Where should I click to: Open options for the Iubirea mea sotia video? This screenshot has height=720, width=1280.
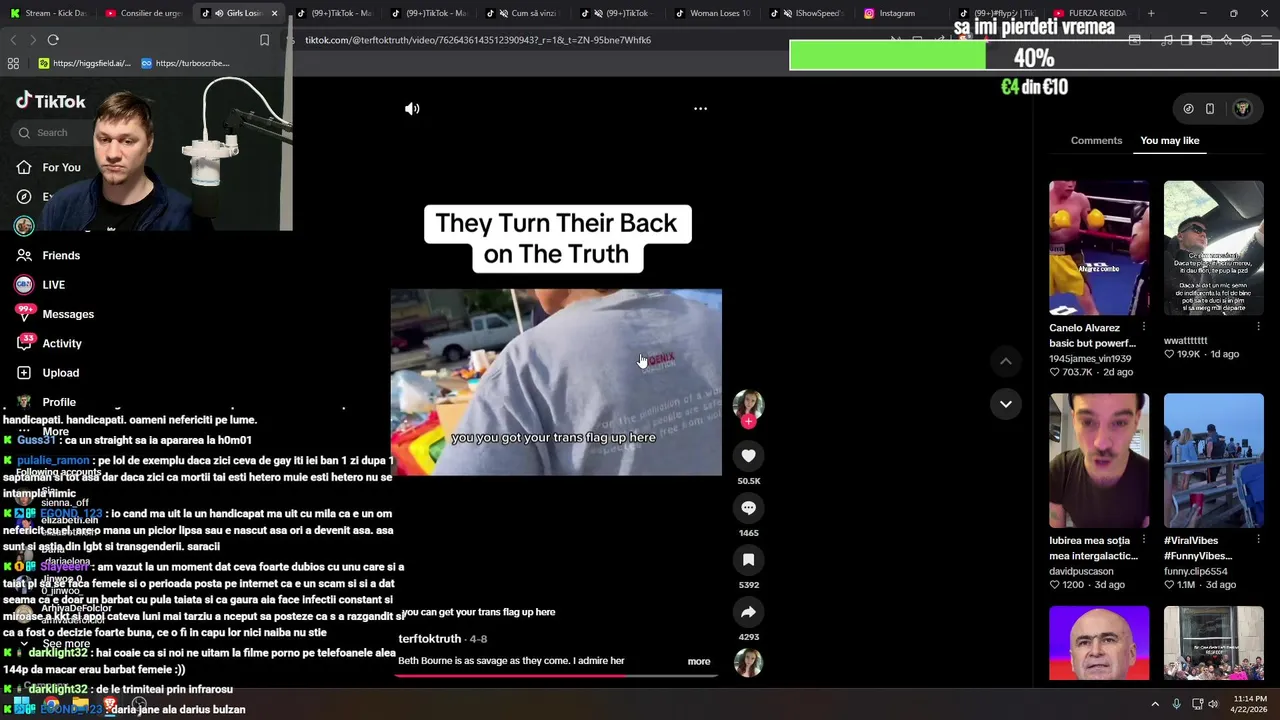coord(1144,540)
